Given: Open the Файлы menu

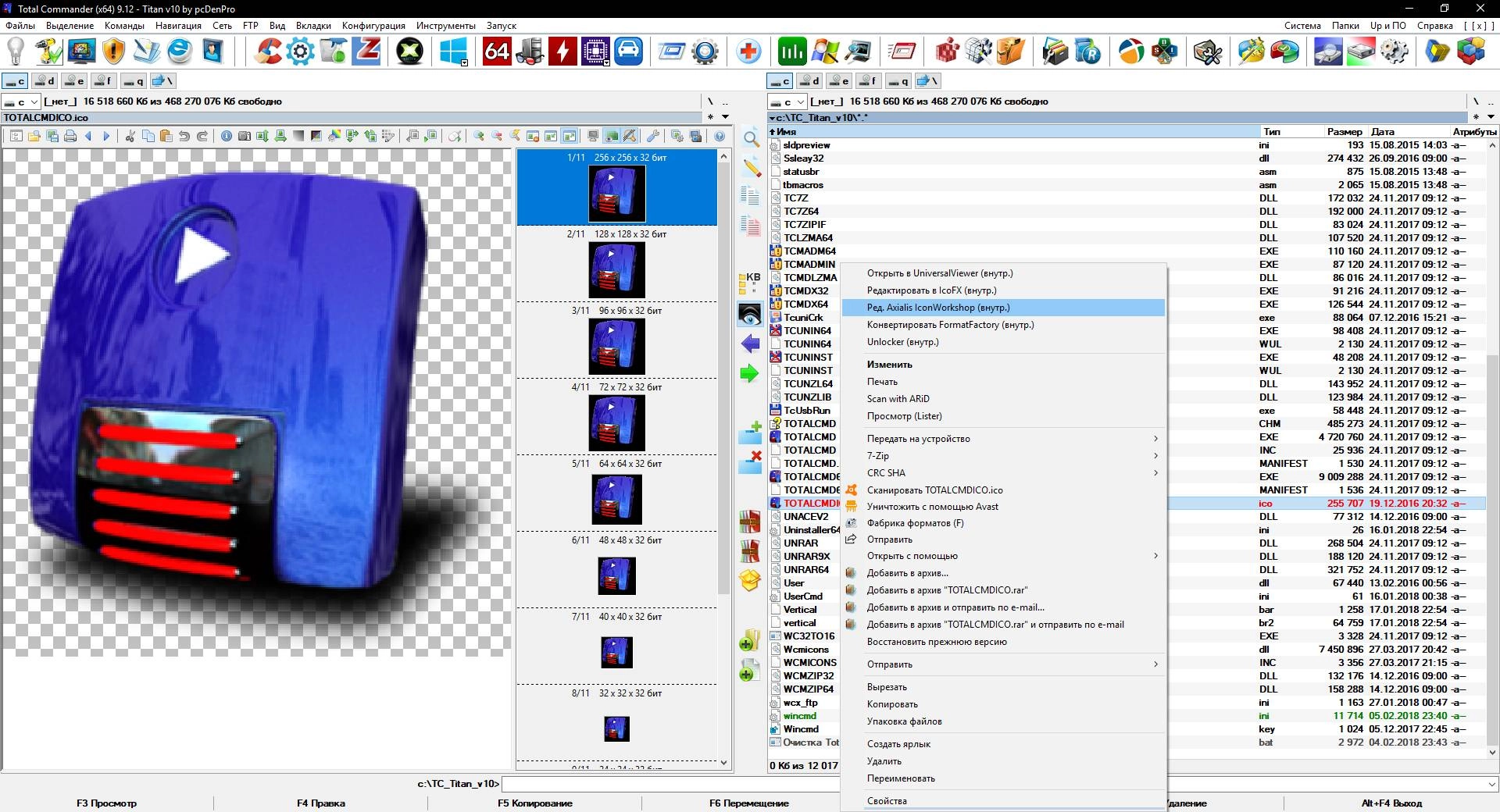Looking at the screenshot, I should point(20,26).
